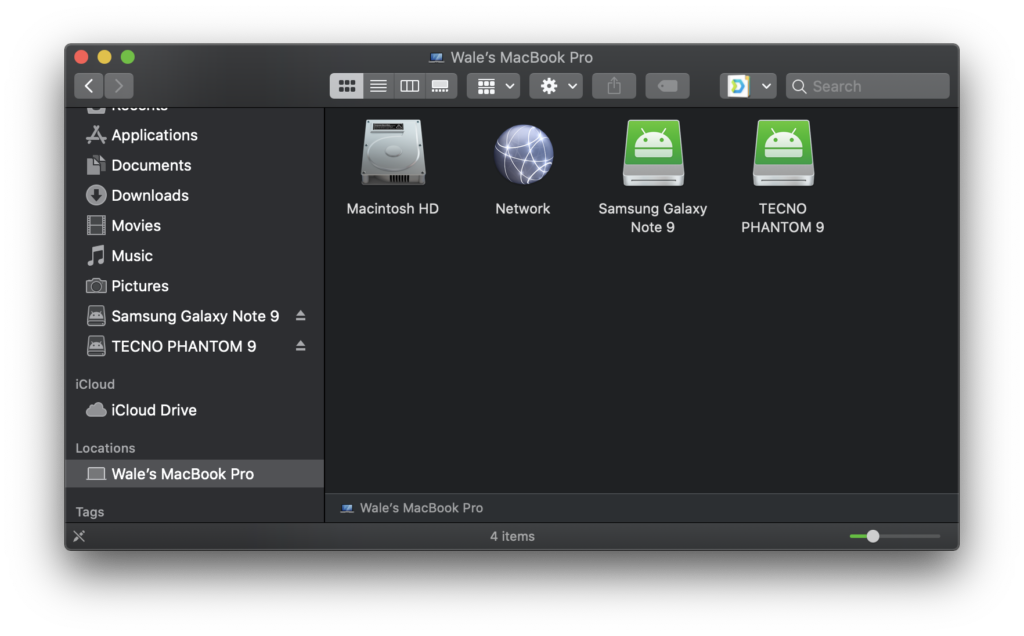The image size is (1024, 636).
Task: Select Wale's MacBook Pro under Locations
Action: click(x=195, y=474)
